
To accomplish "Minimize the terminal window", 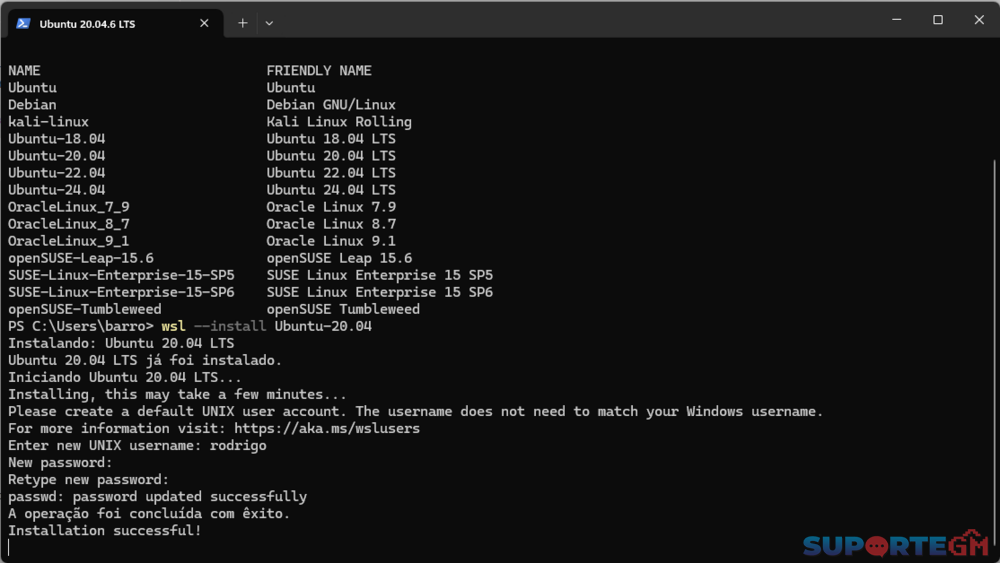I will point(897,20).
